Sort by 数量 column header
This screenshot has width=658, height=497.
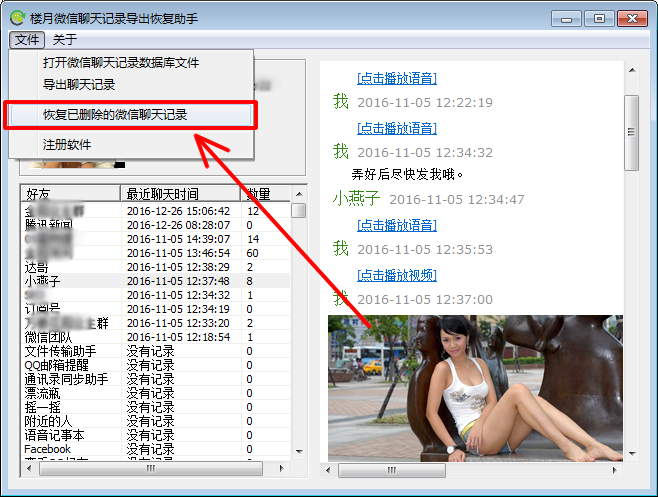(266, 194)
